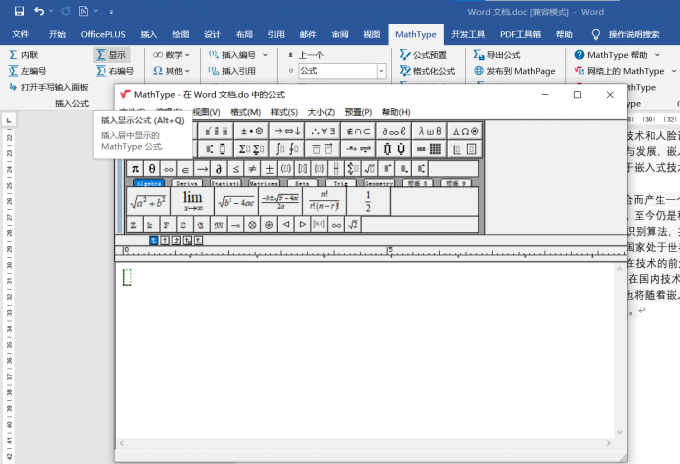Open the 样式(S) menu in MathType

[285, 112]
